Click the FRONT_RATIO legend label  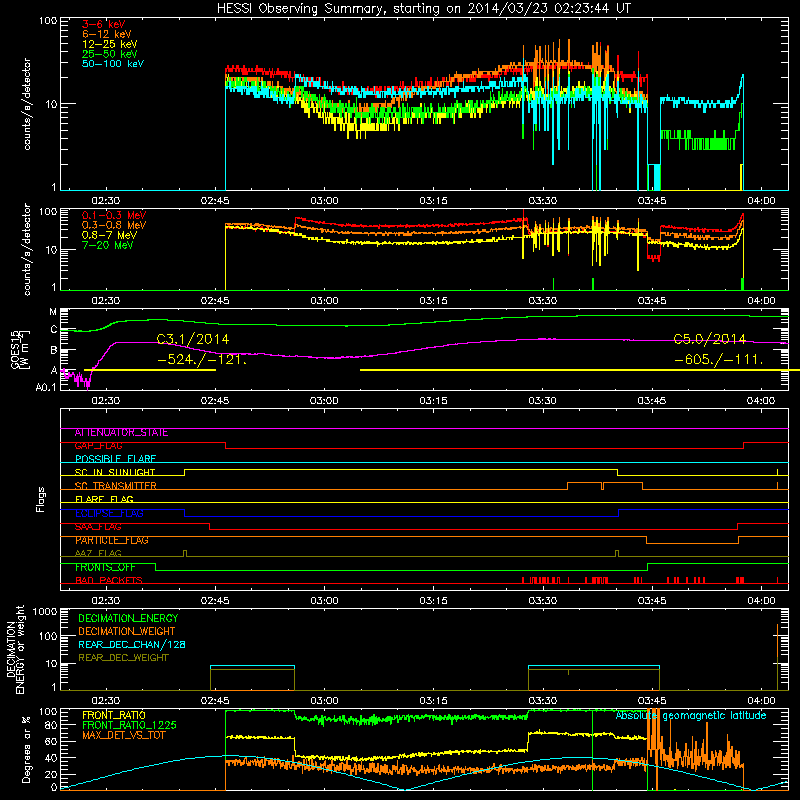coord(114,715)
